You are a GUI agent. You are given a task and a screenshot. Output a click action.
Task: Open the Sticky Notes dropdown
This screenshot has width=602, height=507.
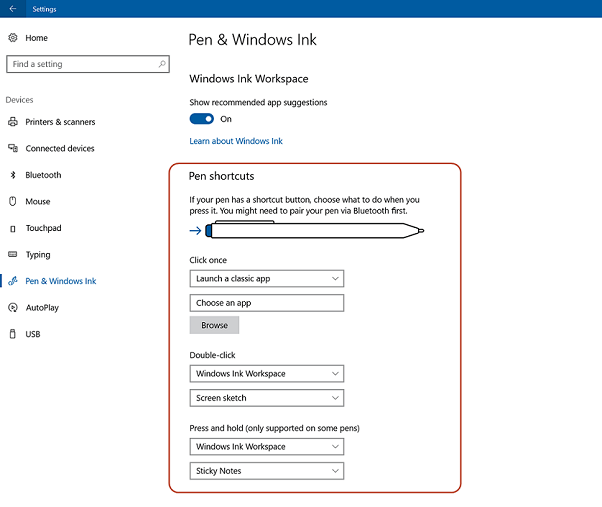pos(267,471)
